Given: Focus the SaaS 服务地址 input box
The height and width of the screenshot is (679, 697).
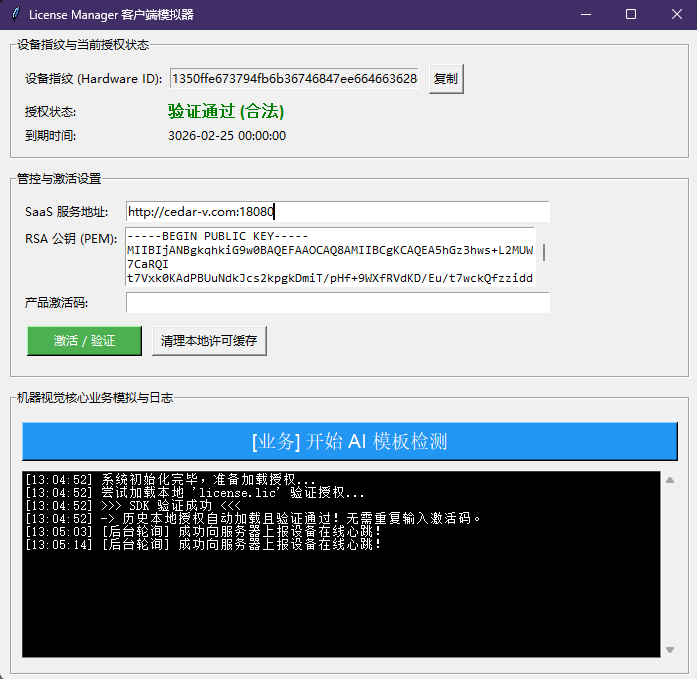Looking at the screenshot, I should 337,212.
